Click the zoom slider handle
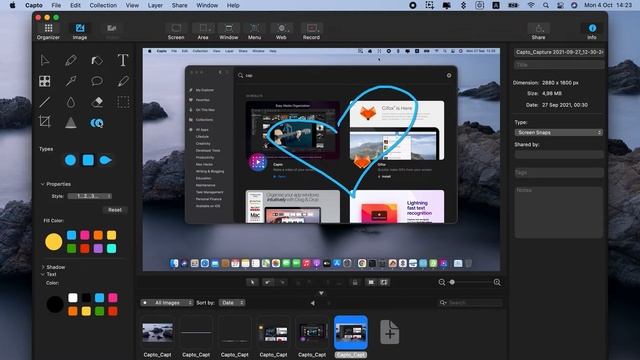Viewport: 640px width, 360px height. point(452,282)
